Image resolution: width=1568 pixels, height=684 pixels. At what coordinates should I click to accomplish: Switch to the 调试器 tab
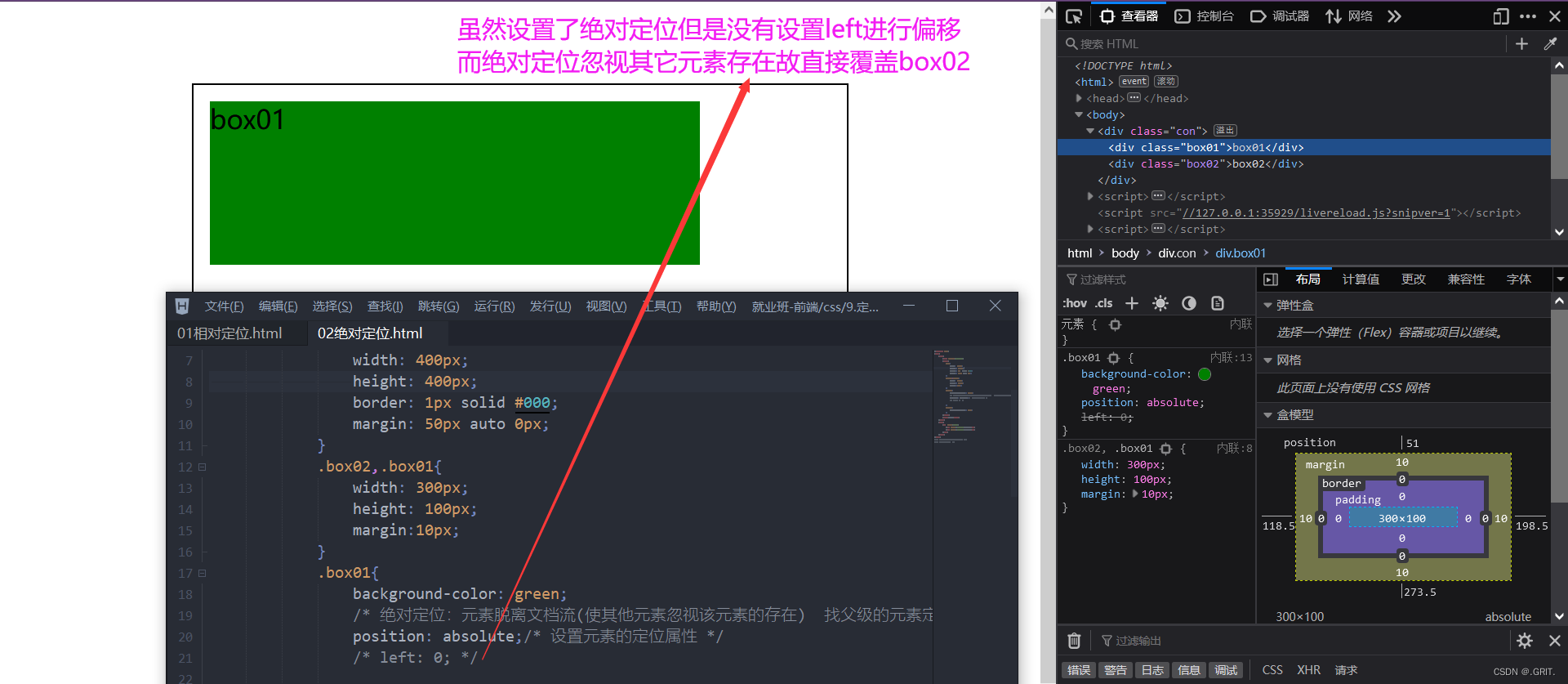pyautogui.click(x=1280, y=16)
